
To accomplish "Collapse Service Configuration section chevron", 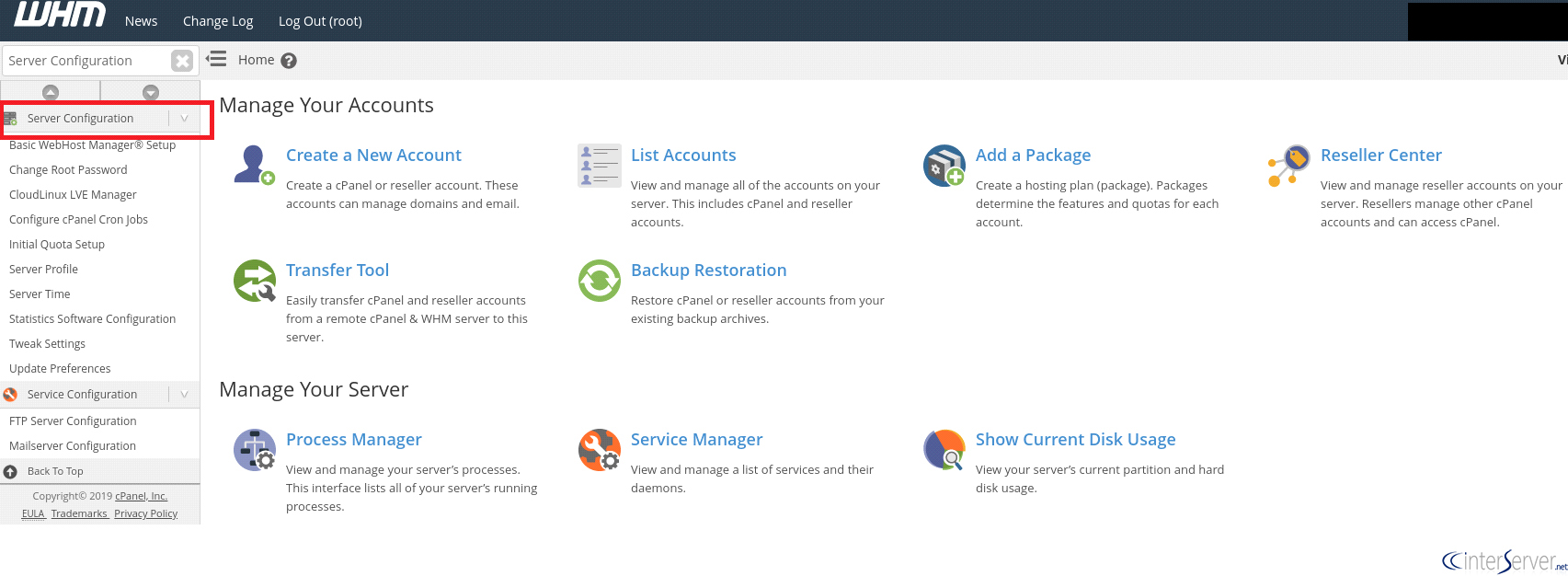I will (184, 395).
